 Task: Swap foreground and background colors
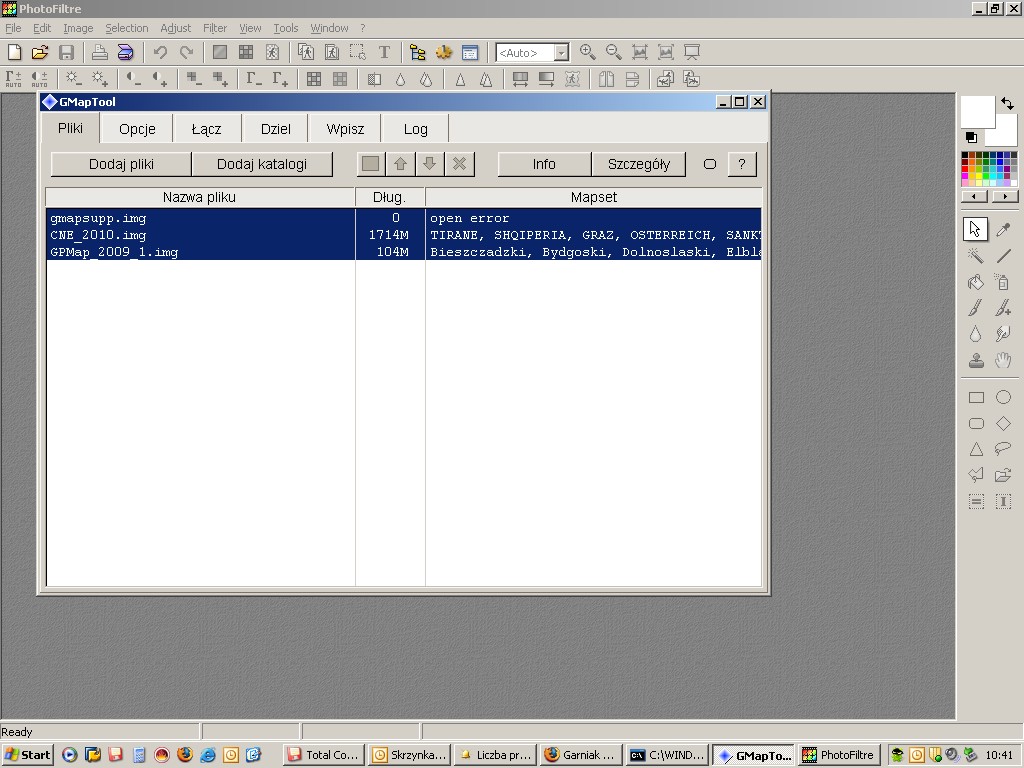[1007, 103]
